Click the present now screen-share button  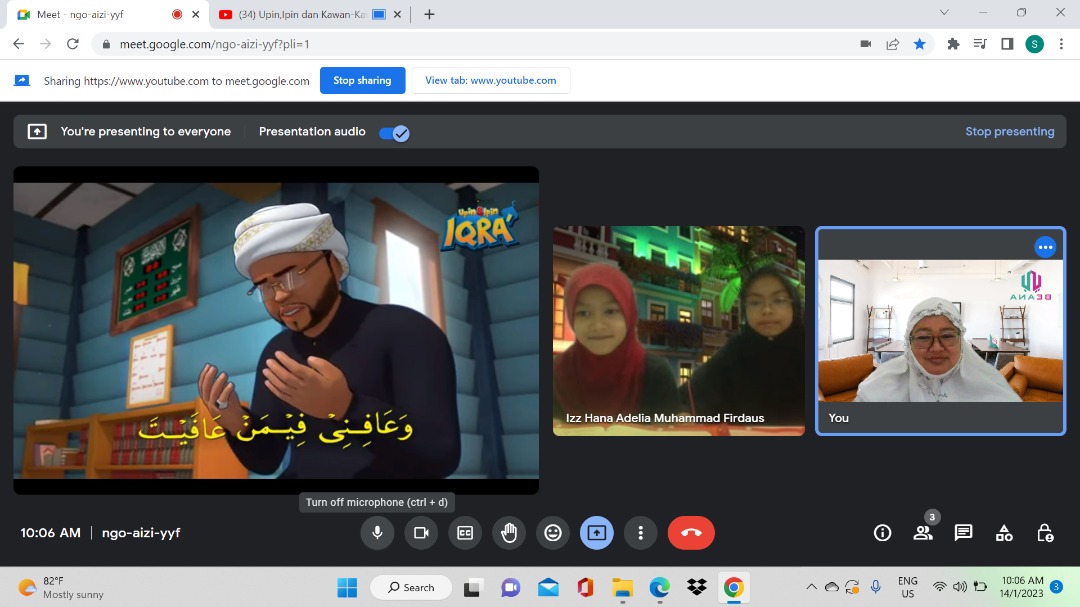tap(596, 533)
